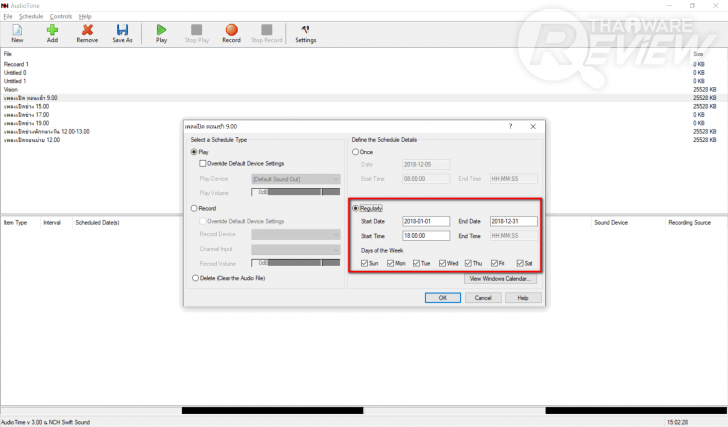Toggle the Wed checkbox
The width and height of the screenshot is (728, 427).
coord(442,263)
